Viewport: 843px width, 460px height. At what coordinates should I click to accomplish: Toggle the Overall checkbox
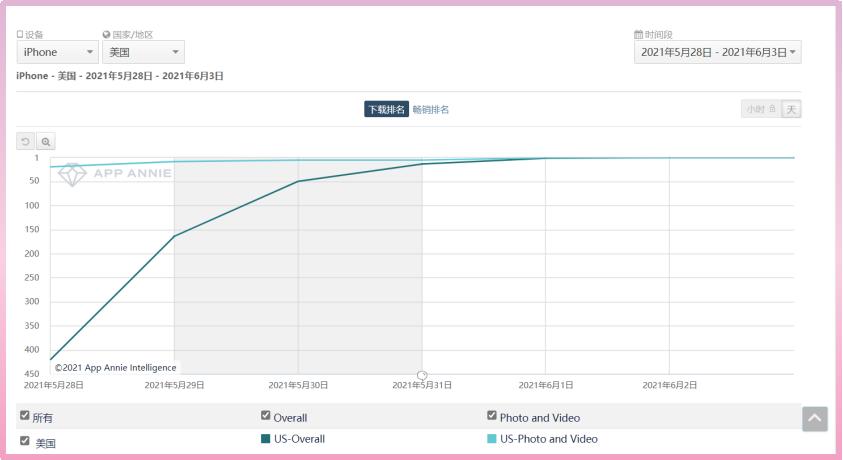pyautogui.click(x=266, y=416)
